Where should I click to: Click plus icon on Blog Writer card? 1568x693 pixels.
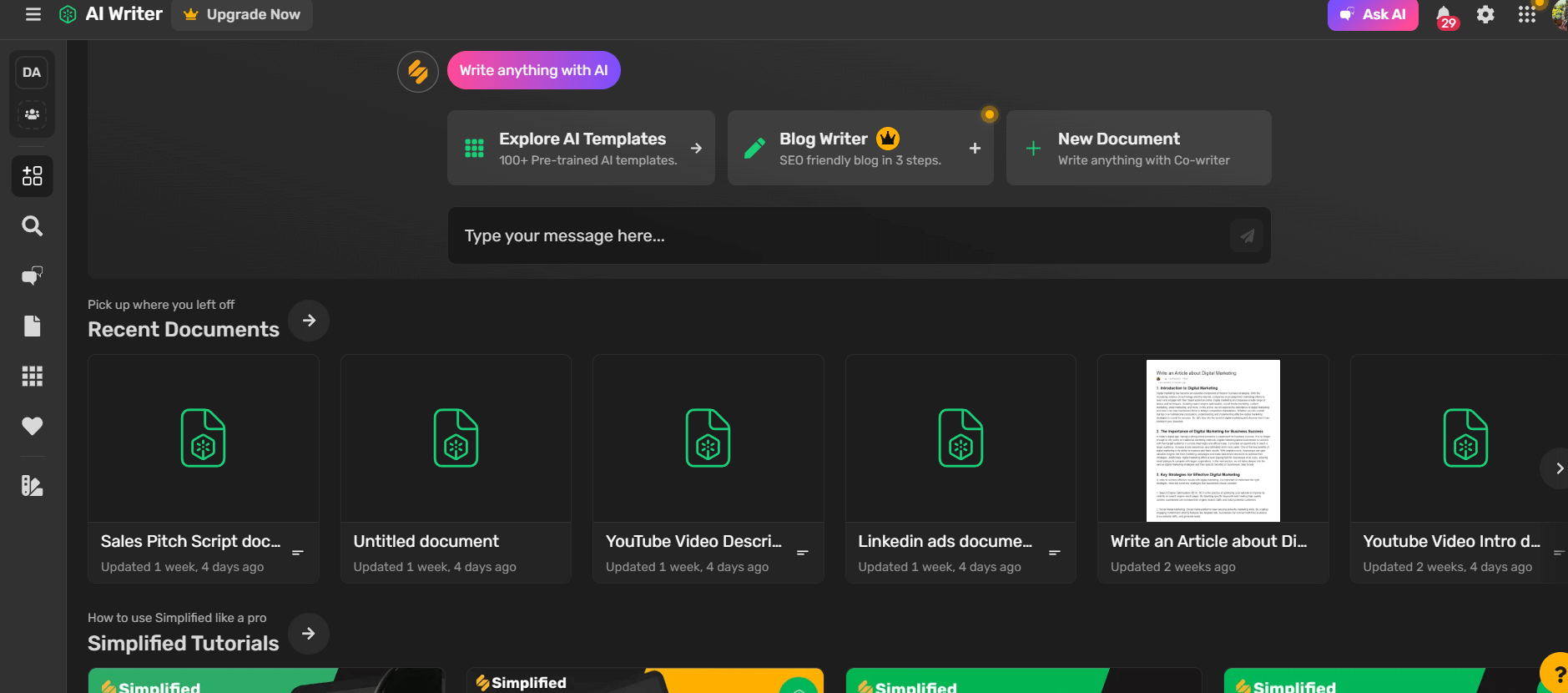tap(975, 149)
